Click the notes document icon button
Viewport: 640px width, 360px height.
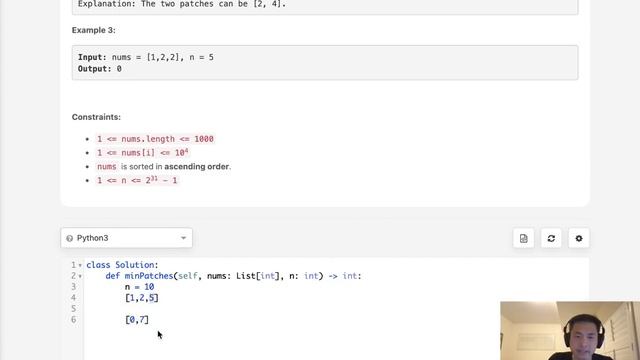tap(524, 238)
